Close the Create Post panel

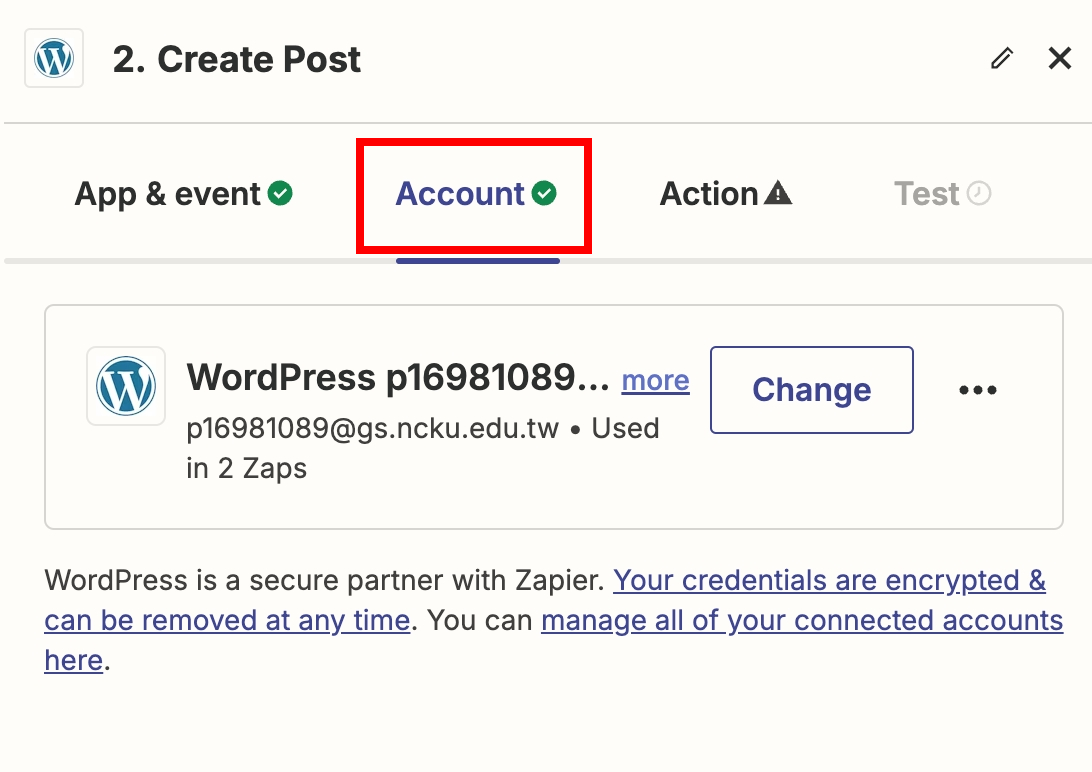(1059, 59)
